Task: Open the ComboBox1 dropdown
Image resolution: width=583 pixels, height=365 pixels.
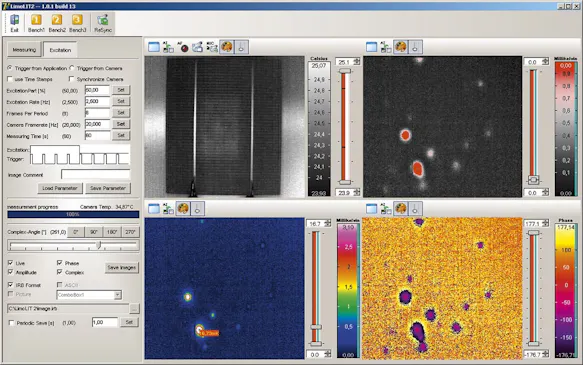Action: 117,295
